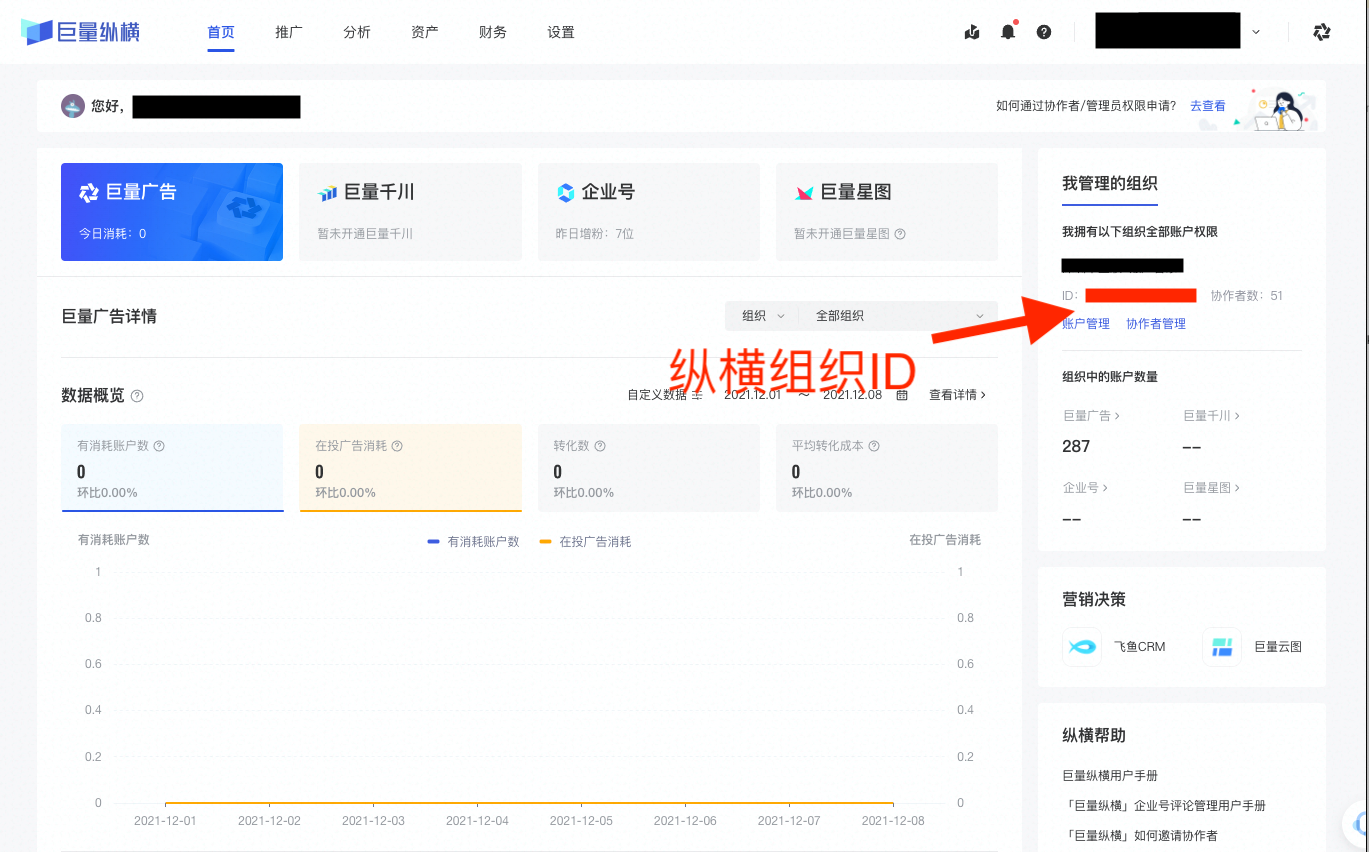Click the user avatar next to 您好
The height and width of the screenshot is (852, 1369).
(x=72, y=106)
